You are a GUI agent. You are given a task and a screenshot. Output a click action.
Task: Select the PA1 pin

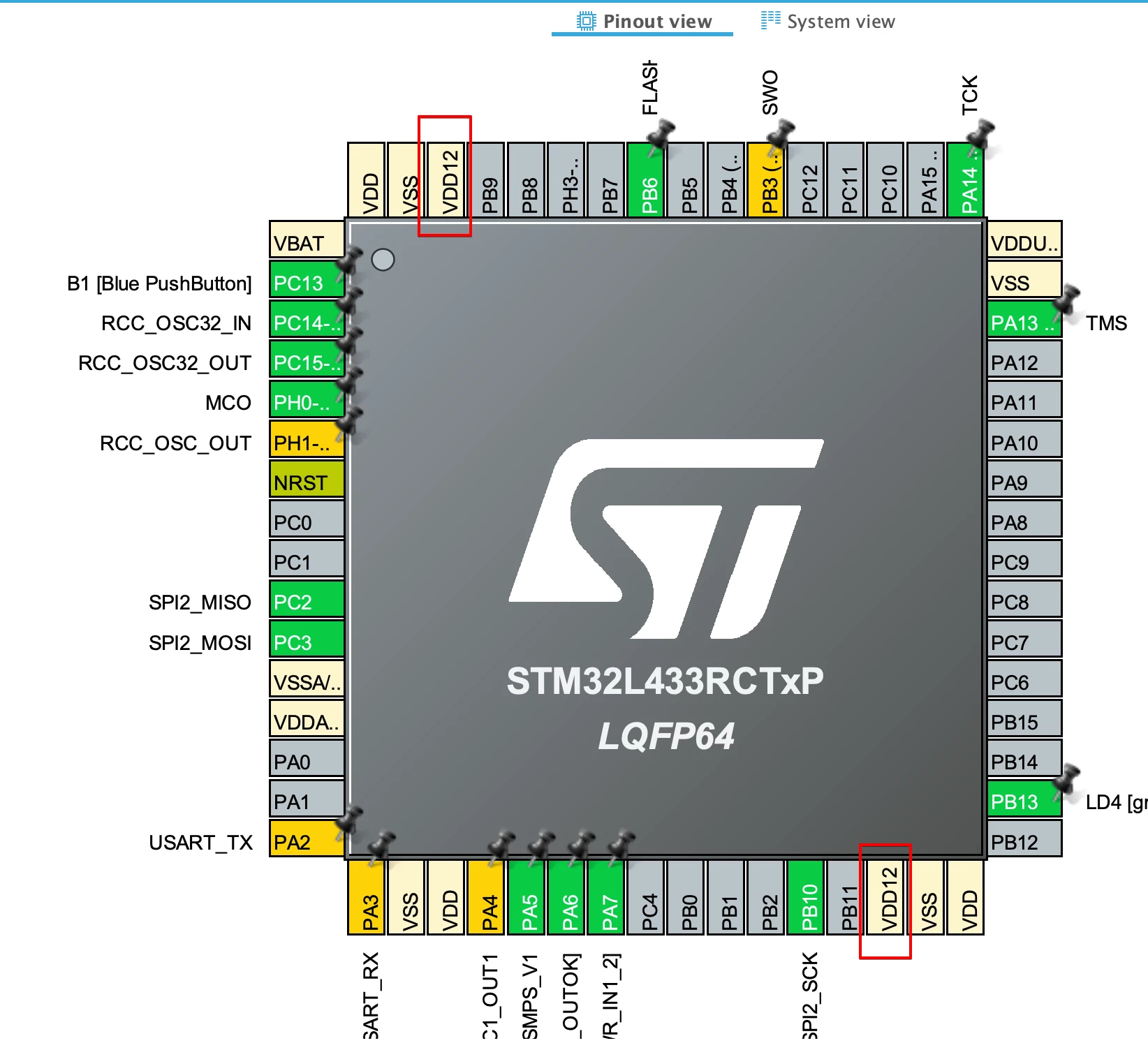click(307, 798)
